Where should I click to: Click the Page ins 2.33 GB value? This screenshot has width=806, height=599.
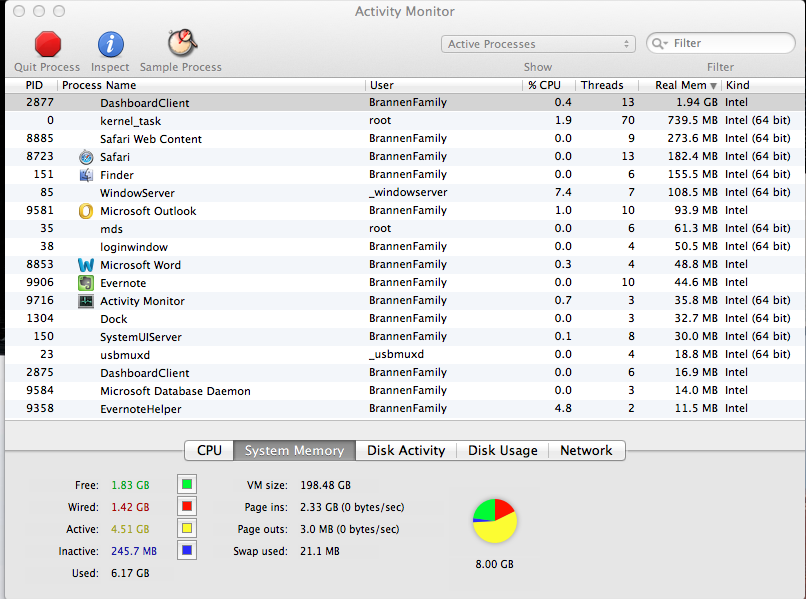tap(352, 507)
